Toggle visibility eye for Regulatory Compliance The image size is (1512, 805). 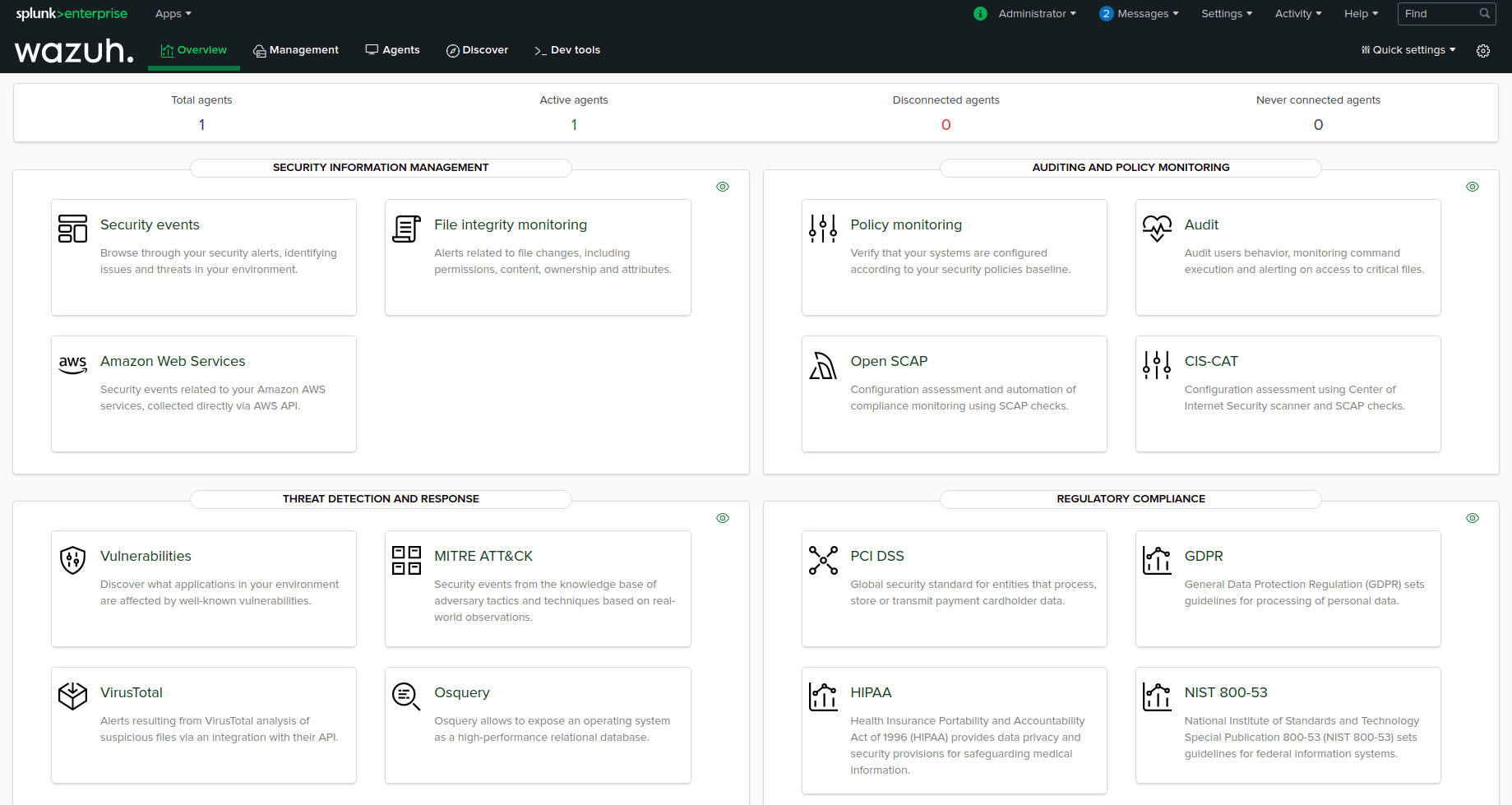1473,518
